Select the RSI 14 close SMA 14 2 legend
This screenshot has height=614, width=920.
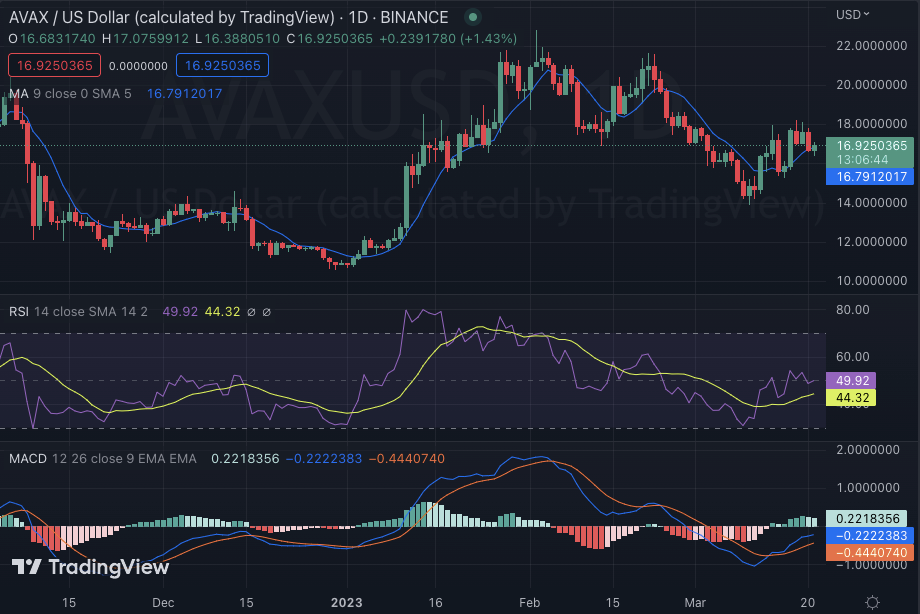pos(78,312)
